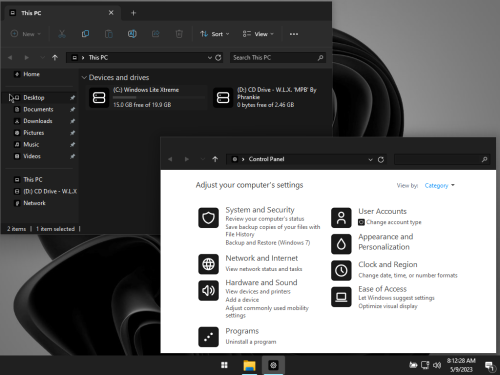
Task: Click the Cut scissors icon in toolbar
Action: [62, 34]
